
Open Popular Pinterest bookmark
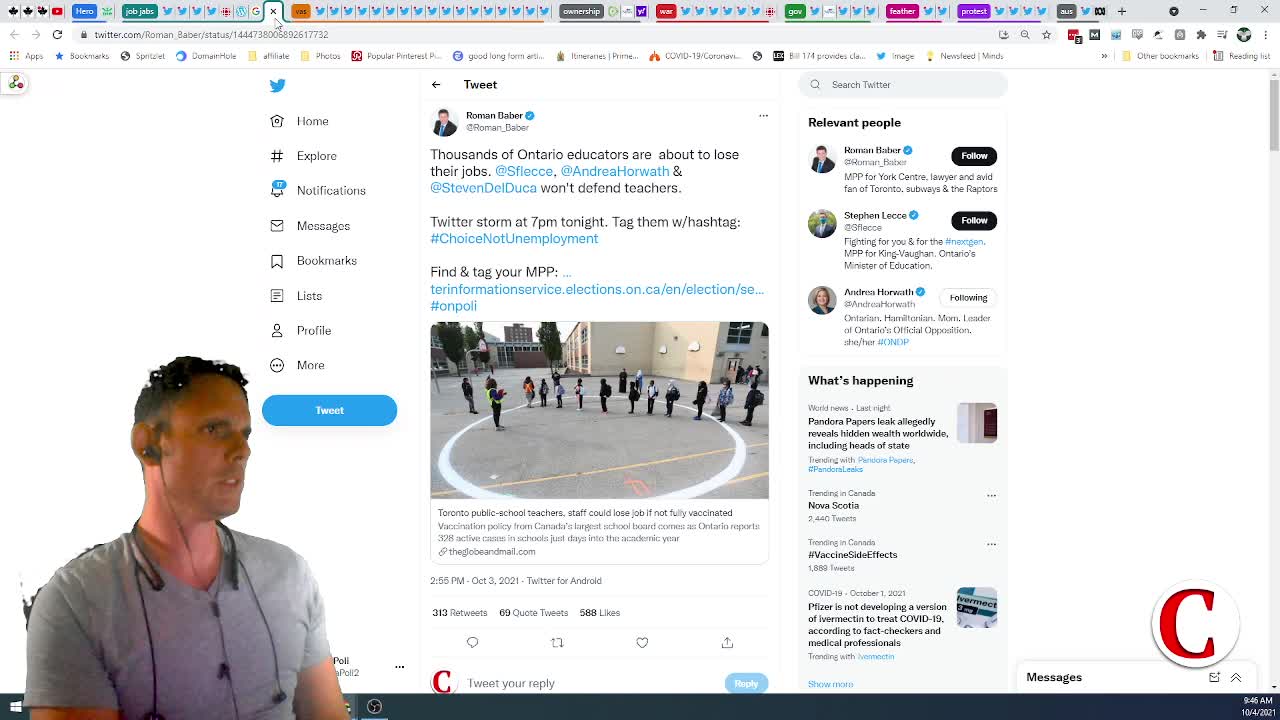click(x=396, y=56)
